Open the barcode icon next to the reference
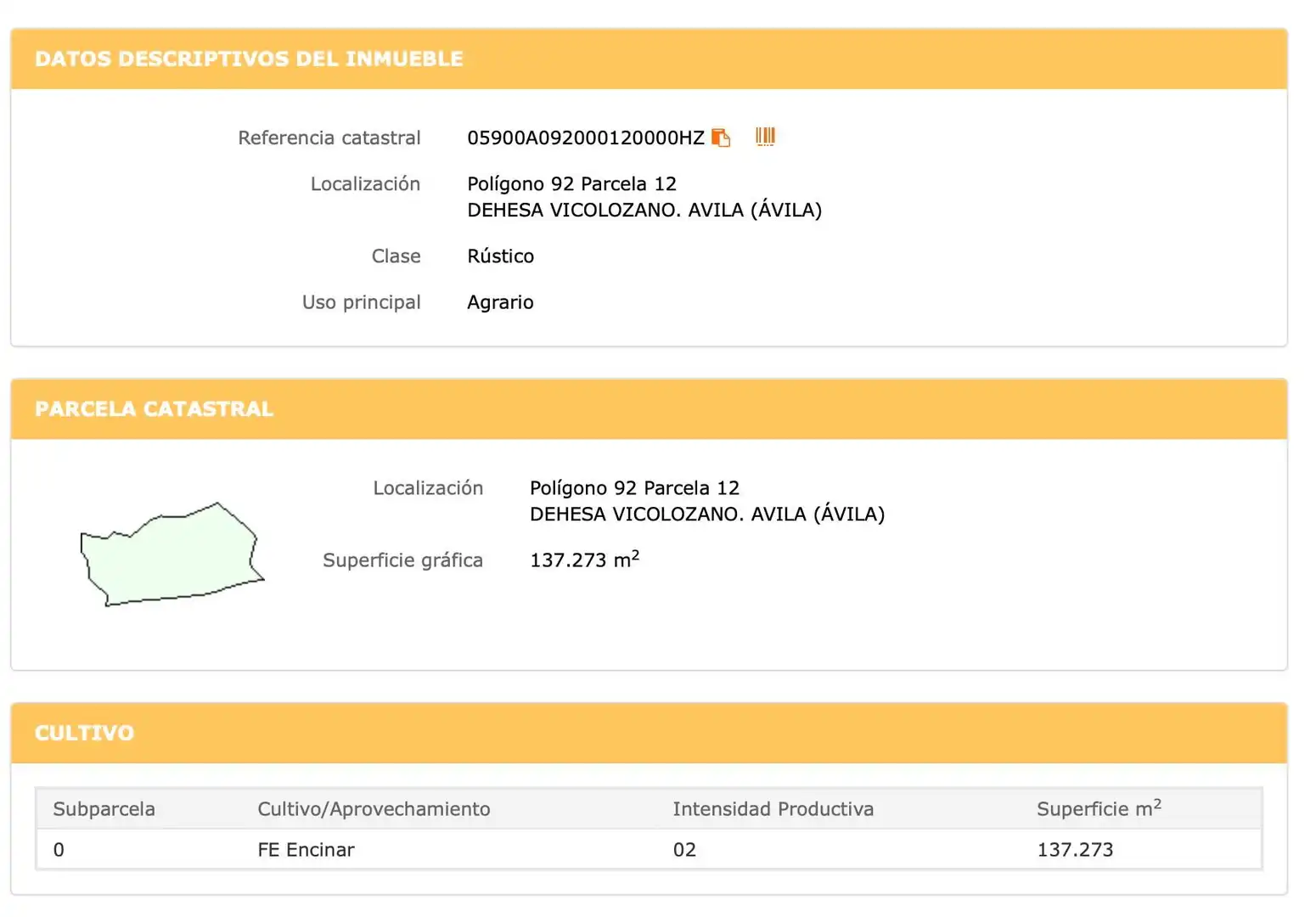The height and width of the screenshot is (917, 1316). [765, 137]
